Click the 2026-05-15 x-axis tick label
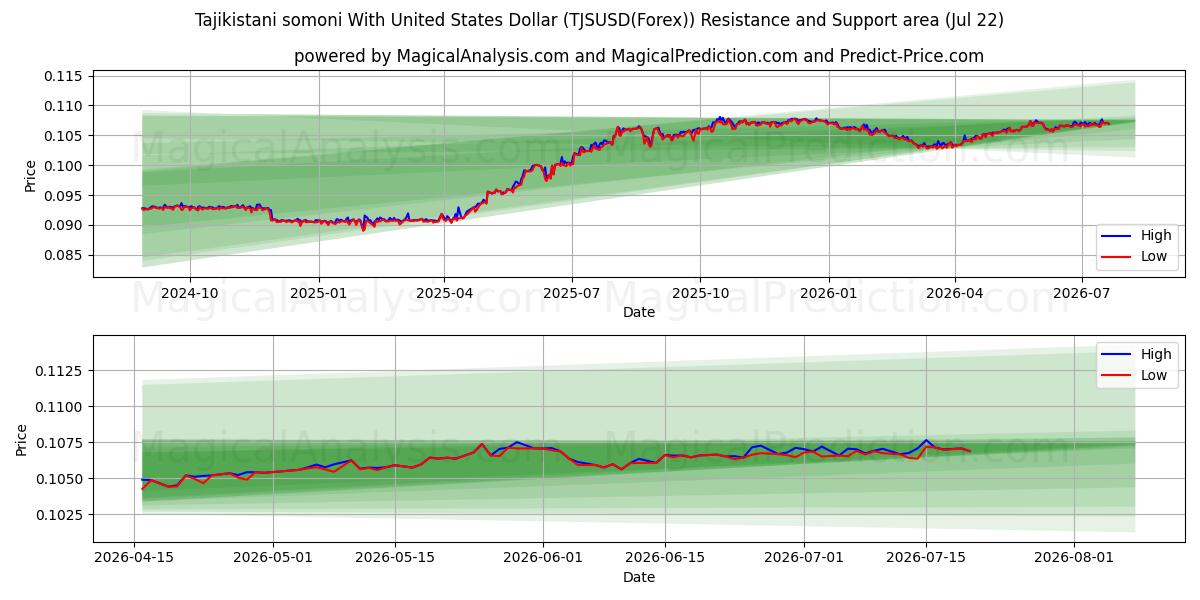Screen dimensions: 1200x600 [394, 559]
